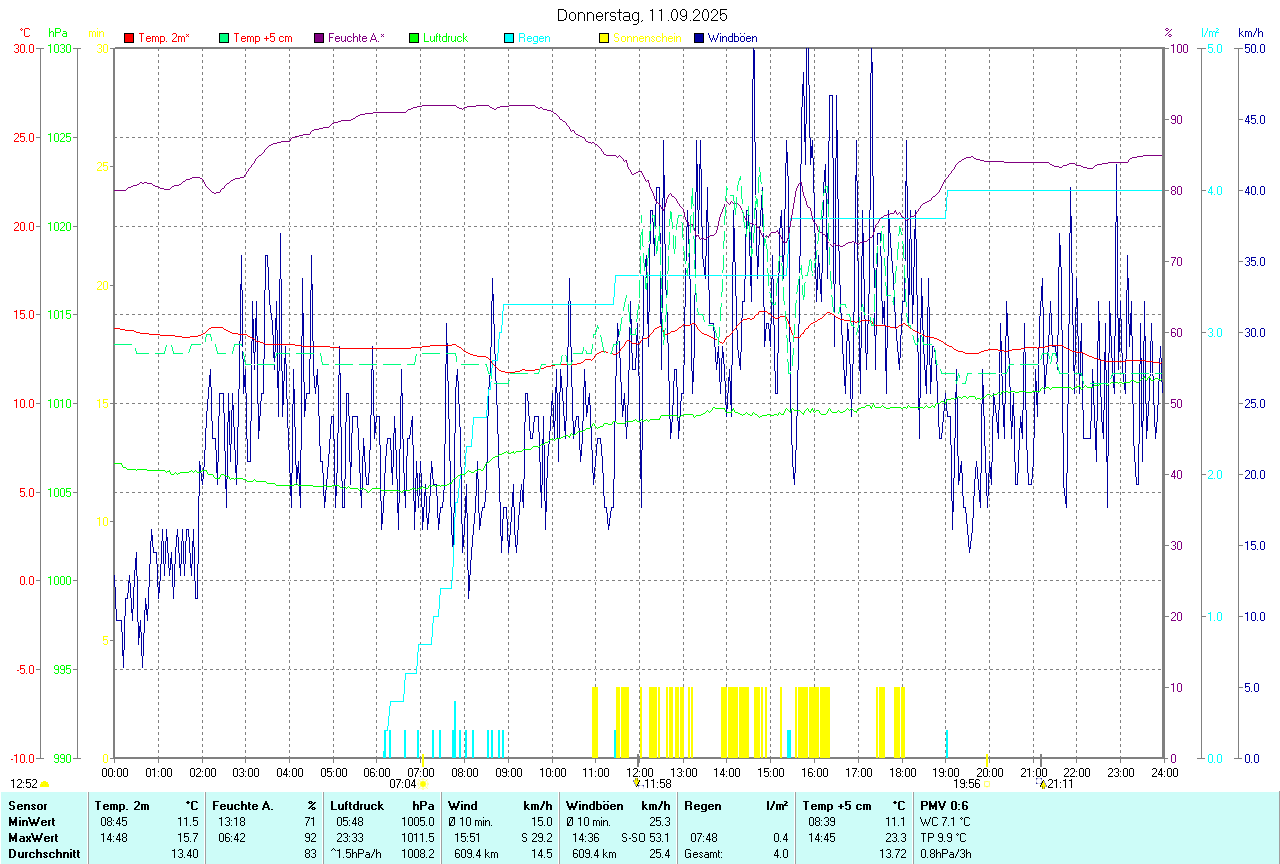Click the km/h axis unit label at top right
The height and width of the screenshot is (864, 1280).
click(x=1250, y=33)
